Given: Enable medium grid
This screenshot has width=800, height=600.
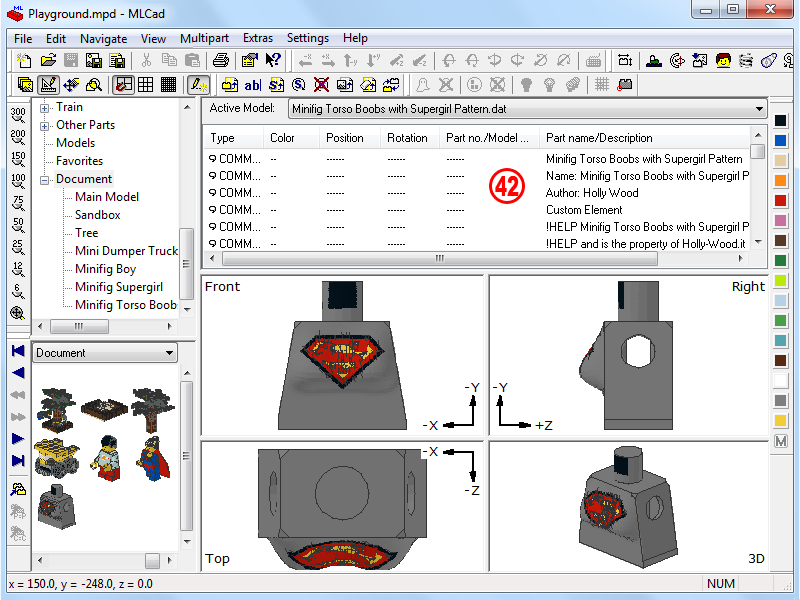Looking at the screenshot, I should pyautogui.click(x=145, y=85).
